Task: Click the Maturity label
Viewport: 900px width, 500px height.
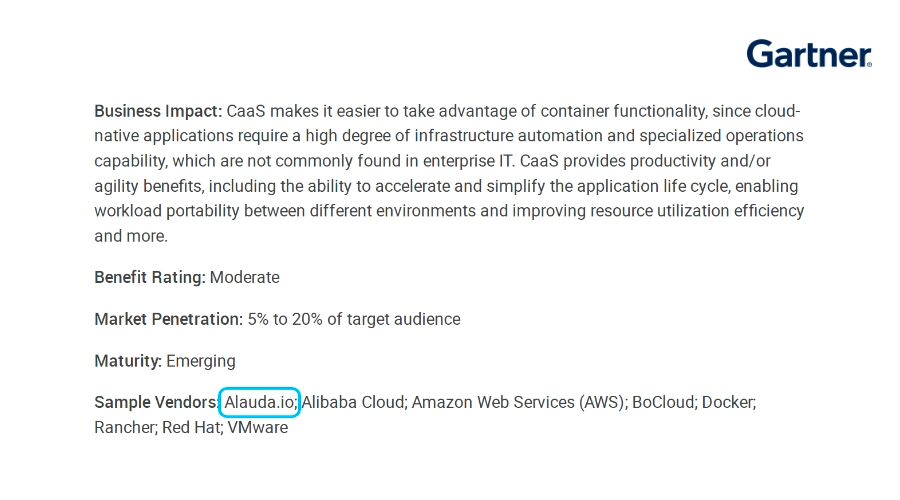Action: pos(127,360)
